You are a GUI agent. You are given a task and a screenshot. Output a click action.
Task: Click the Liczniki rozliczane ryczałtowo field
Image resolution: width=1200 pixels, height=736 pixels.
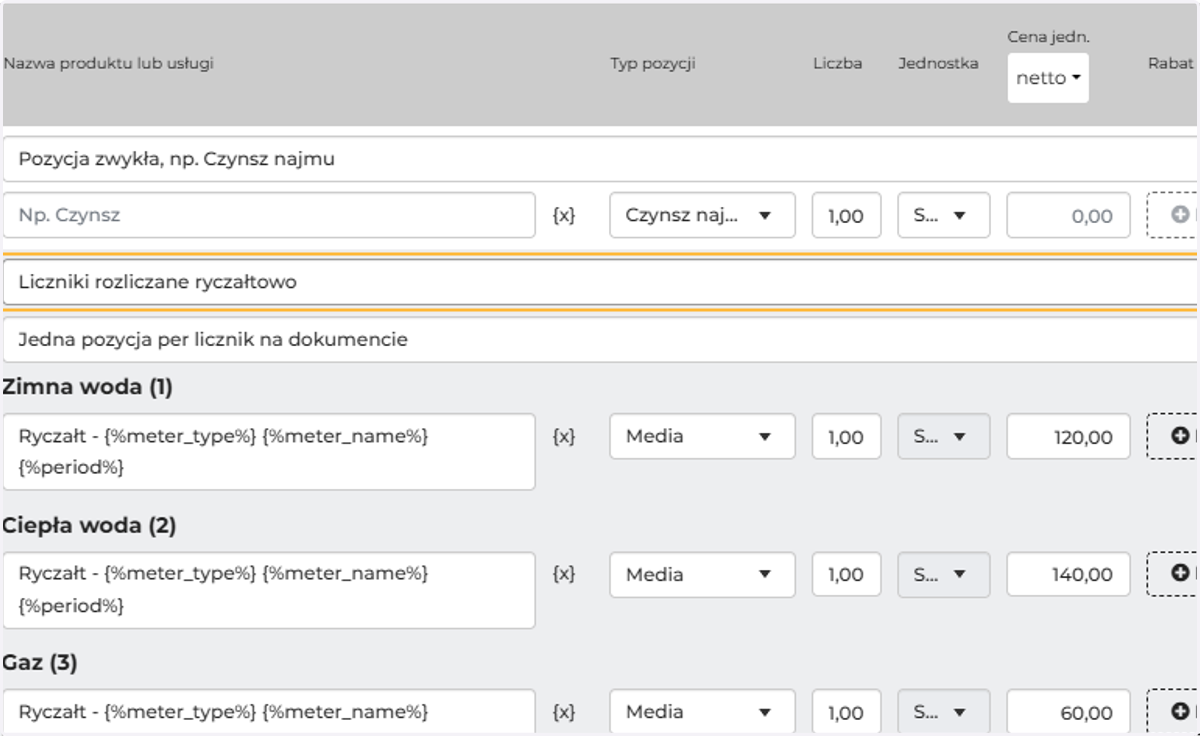(600, 282)
